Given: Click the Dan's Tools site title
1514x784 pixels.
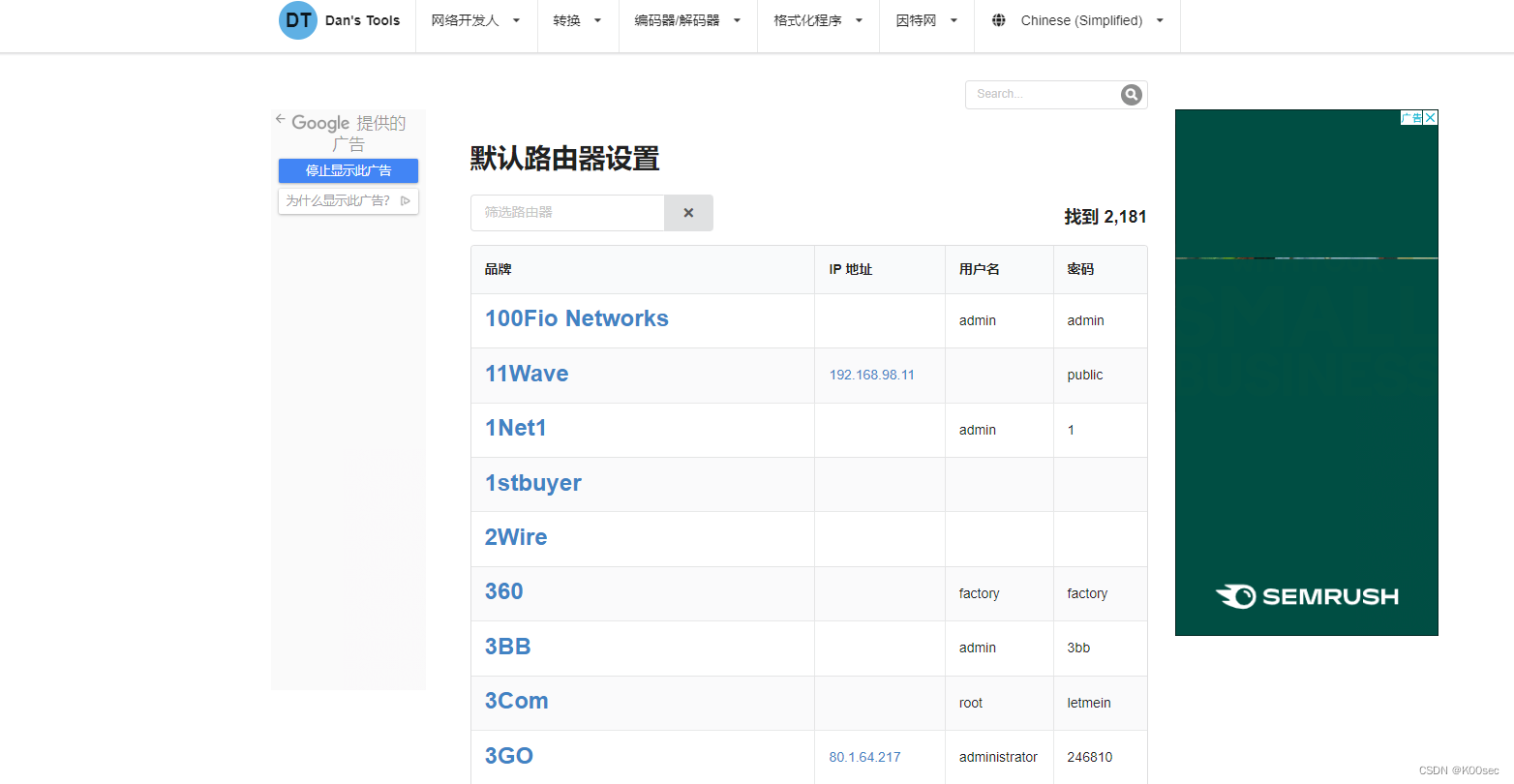Looking at the screenshot, I should coord(362,20).
